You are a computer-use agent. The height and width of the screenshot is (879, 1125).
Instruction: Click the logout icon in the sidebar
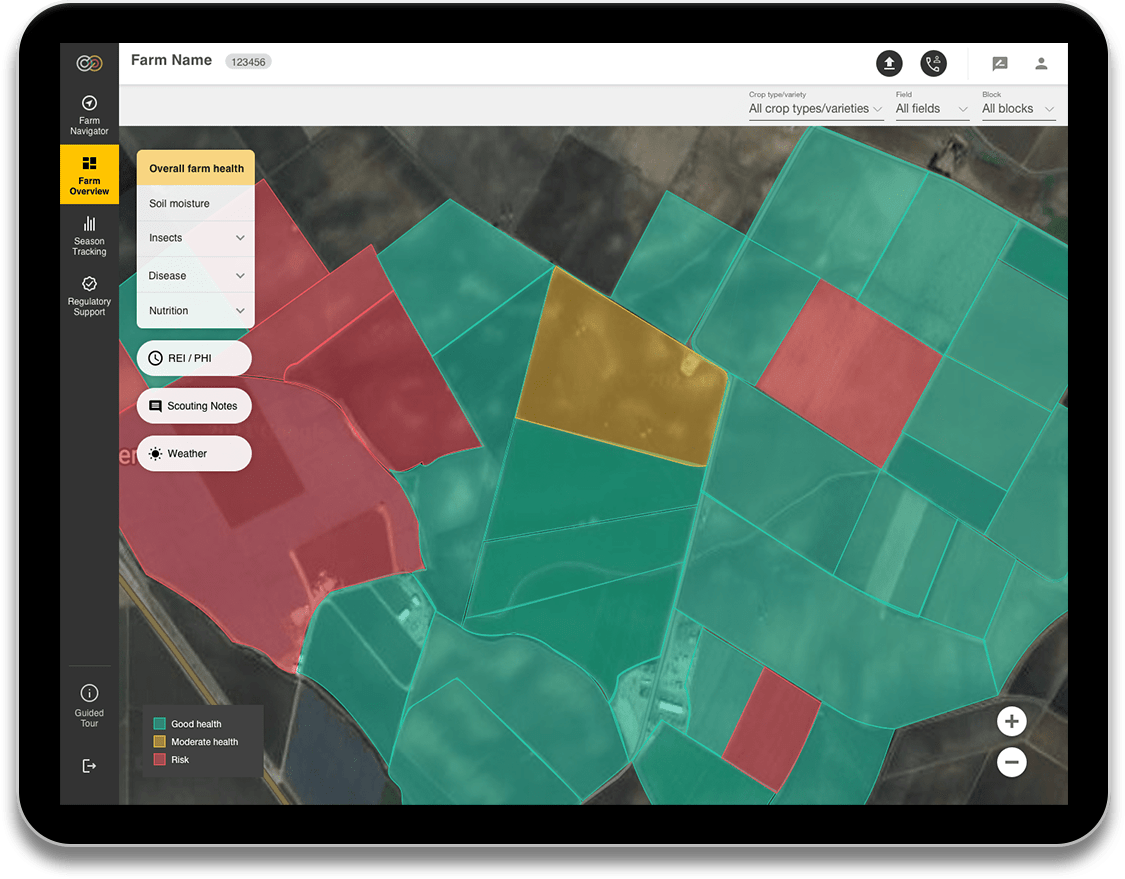coord(89,766)
